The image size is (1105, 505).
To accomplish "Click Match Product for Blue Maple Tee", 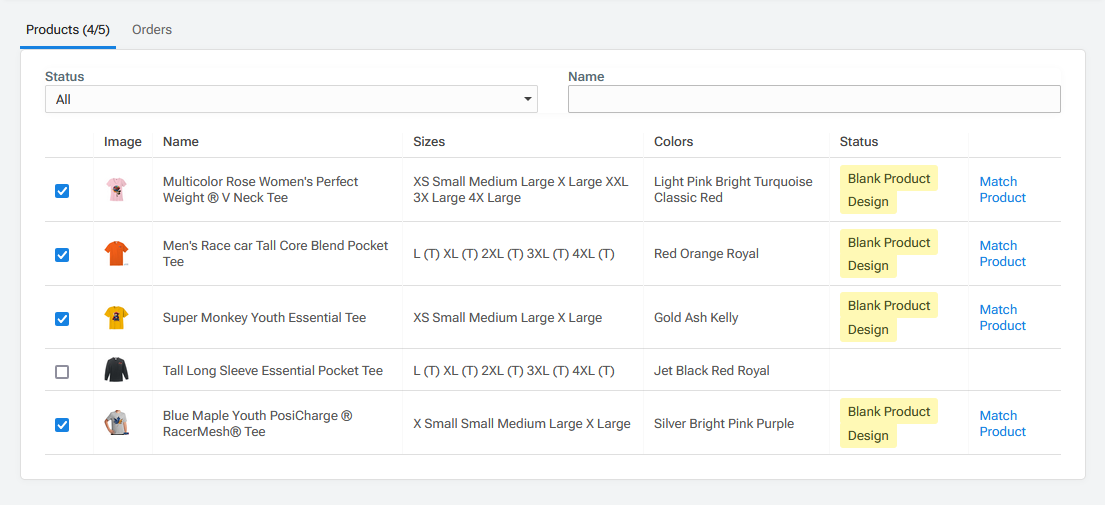I will (x=1002, y=424).
